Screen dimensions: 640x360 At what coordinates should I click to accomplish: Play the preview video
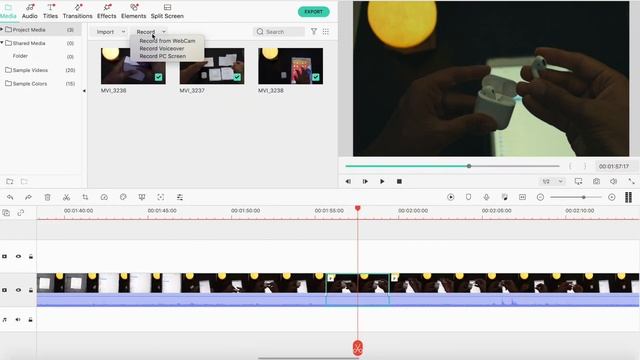click(382, 181)
